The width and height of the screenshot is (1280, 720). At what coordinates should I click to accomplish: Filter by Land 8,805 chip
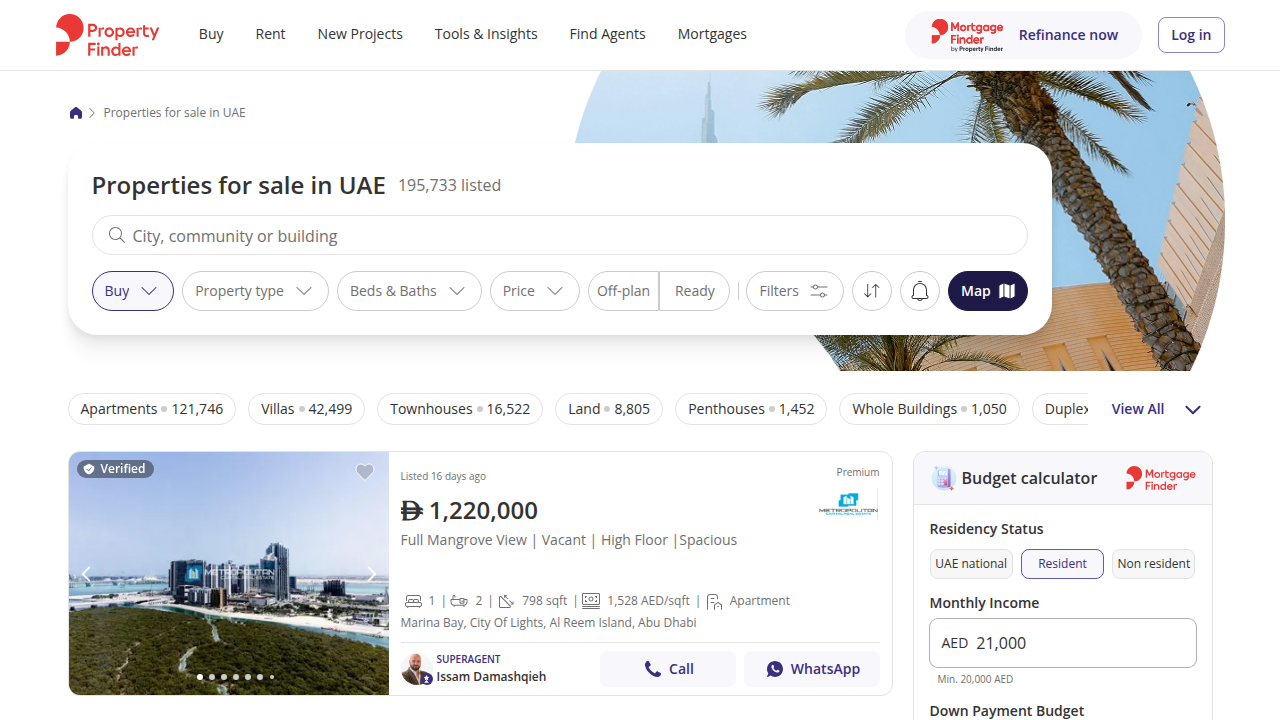pyautogui.click(x=609, y=409)
